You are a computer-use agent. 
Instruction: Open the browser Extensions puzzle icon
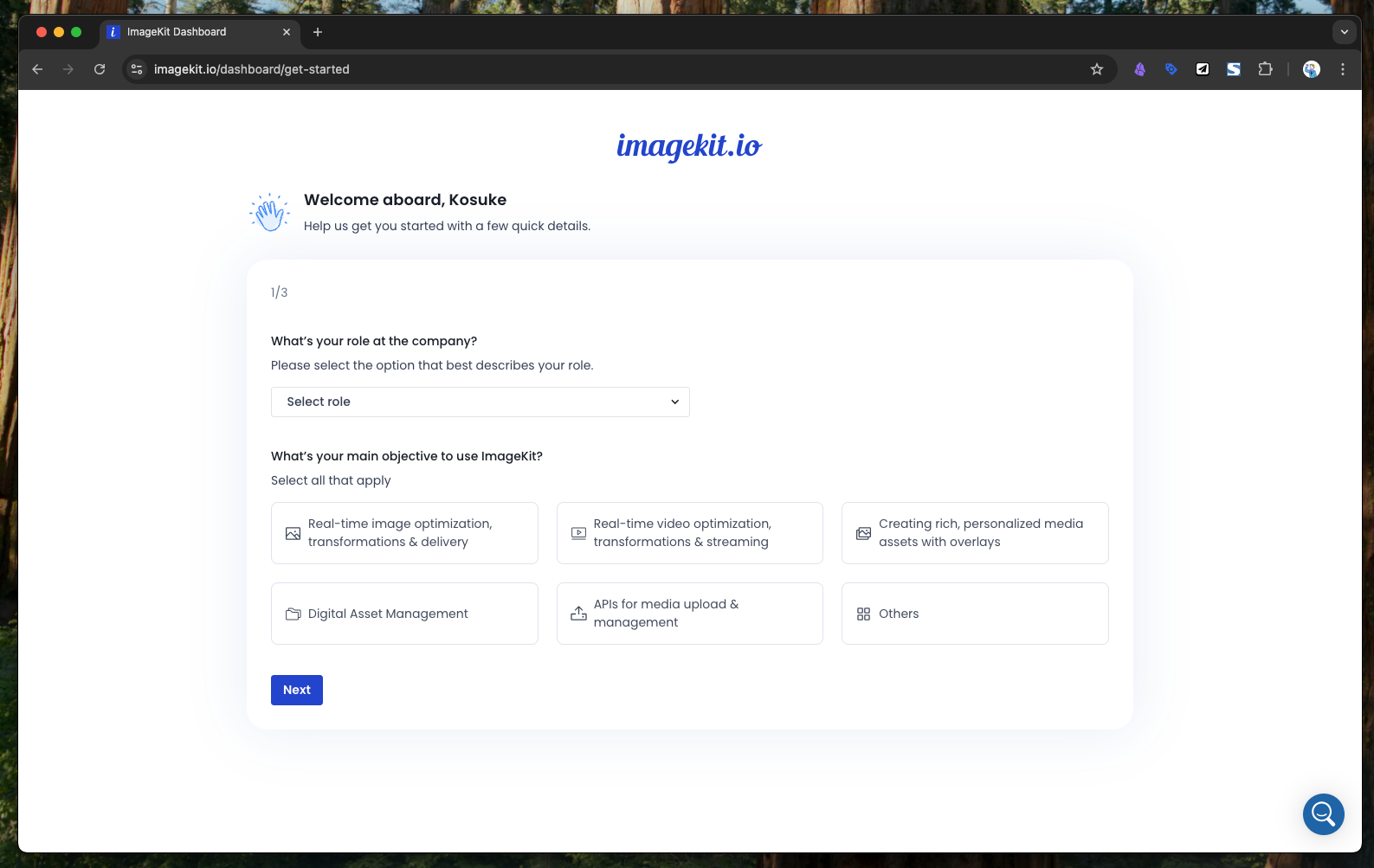coord(1265,69)
